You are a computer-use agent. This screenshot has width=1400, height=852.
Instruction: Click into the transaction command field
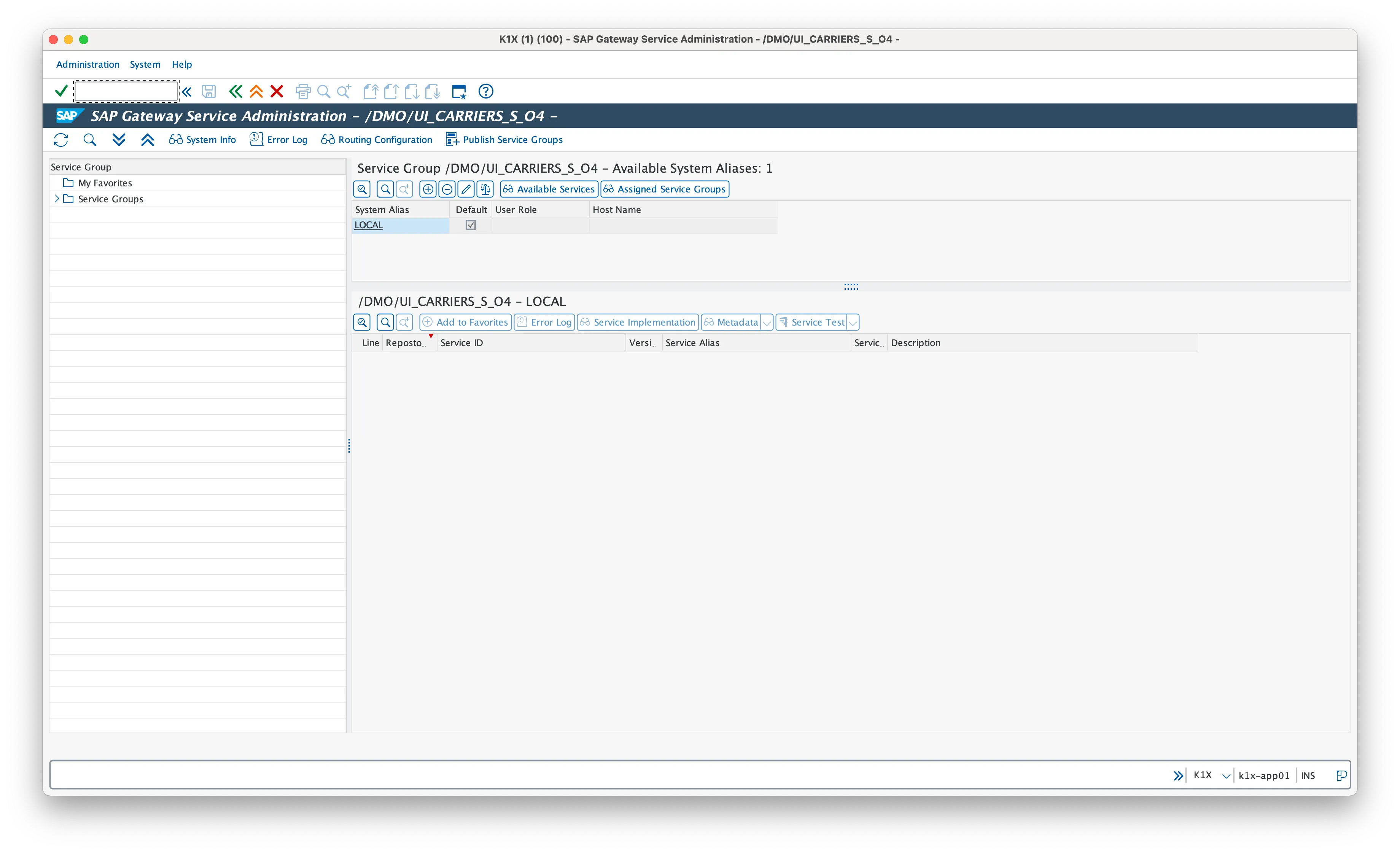[126, 91]
